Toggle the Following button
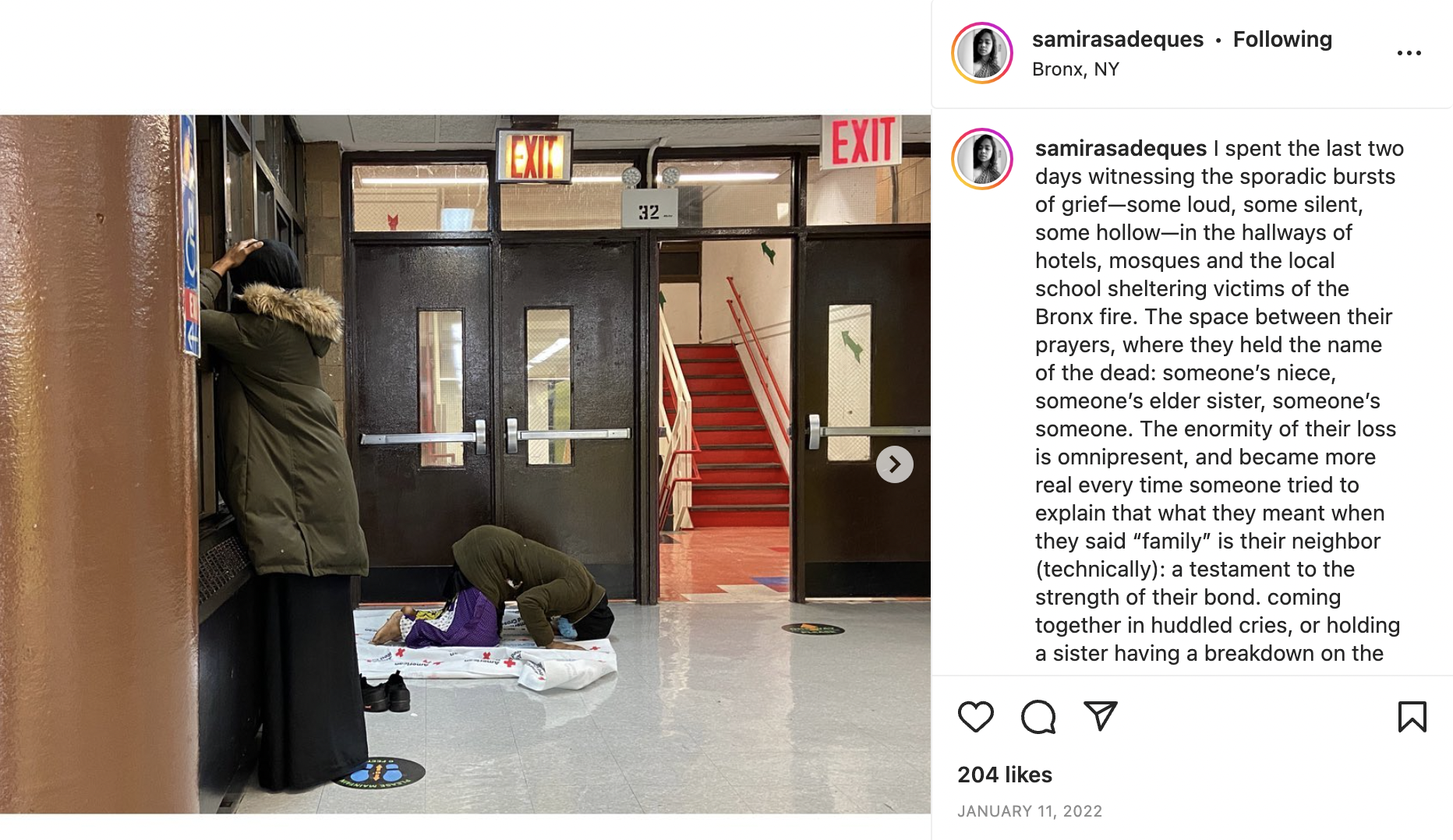This screenshot has height=840, width=1453. click(x=1282, y=39)
